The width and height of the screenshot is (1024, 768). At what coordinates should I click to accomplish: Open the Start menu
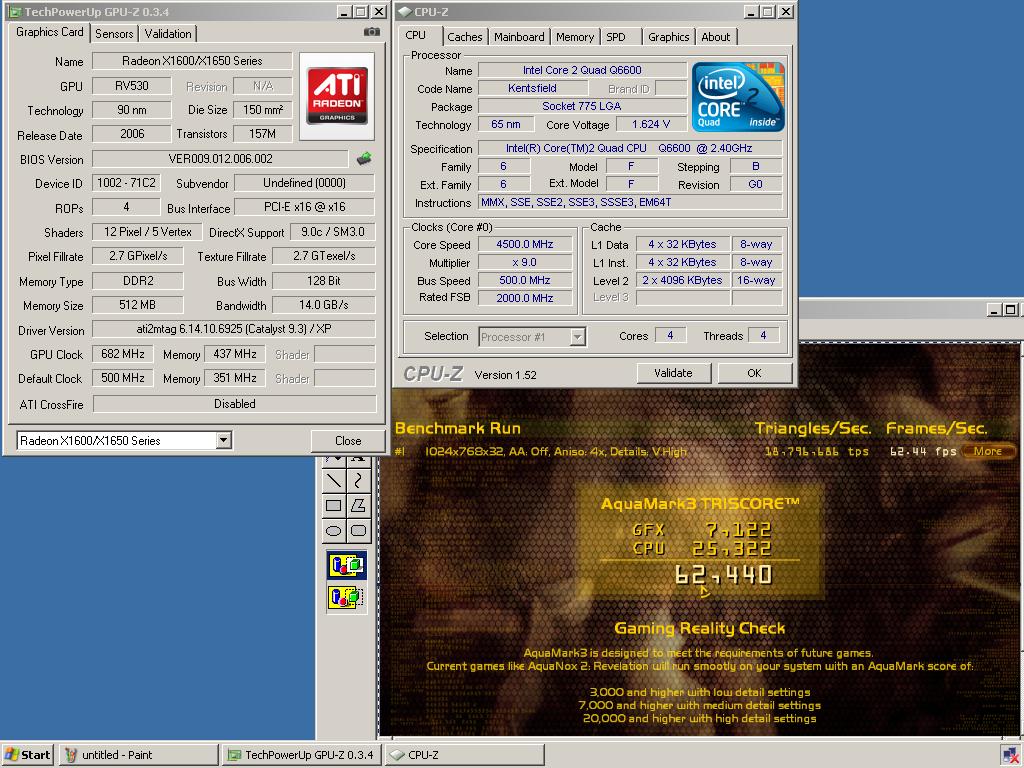27,755
